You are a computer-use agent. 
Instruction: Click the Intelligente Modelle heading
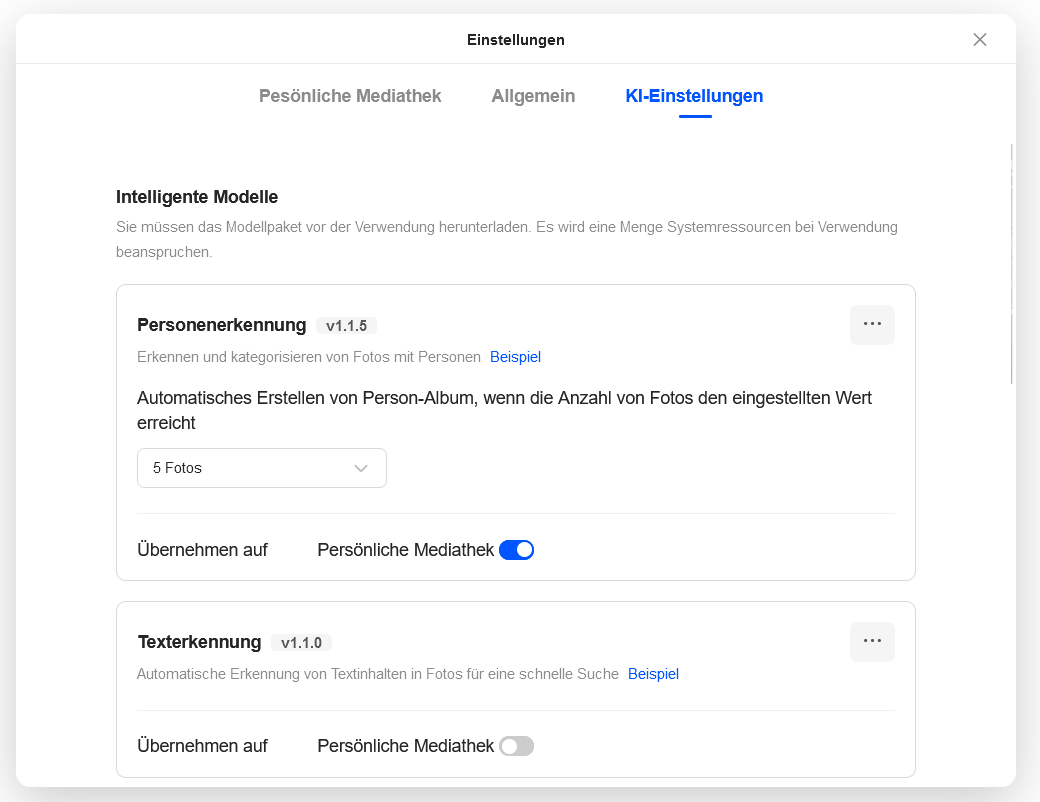point(197,197)
